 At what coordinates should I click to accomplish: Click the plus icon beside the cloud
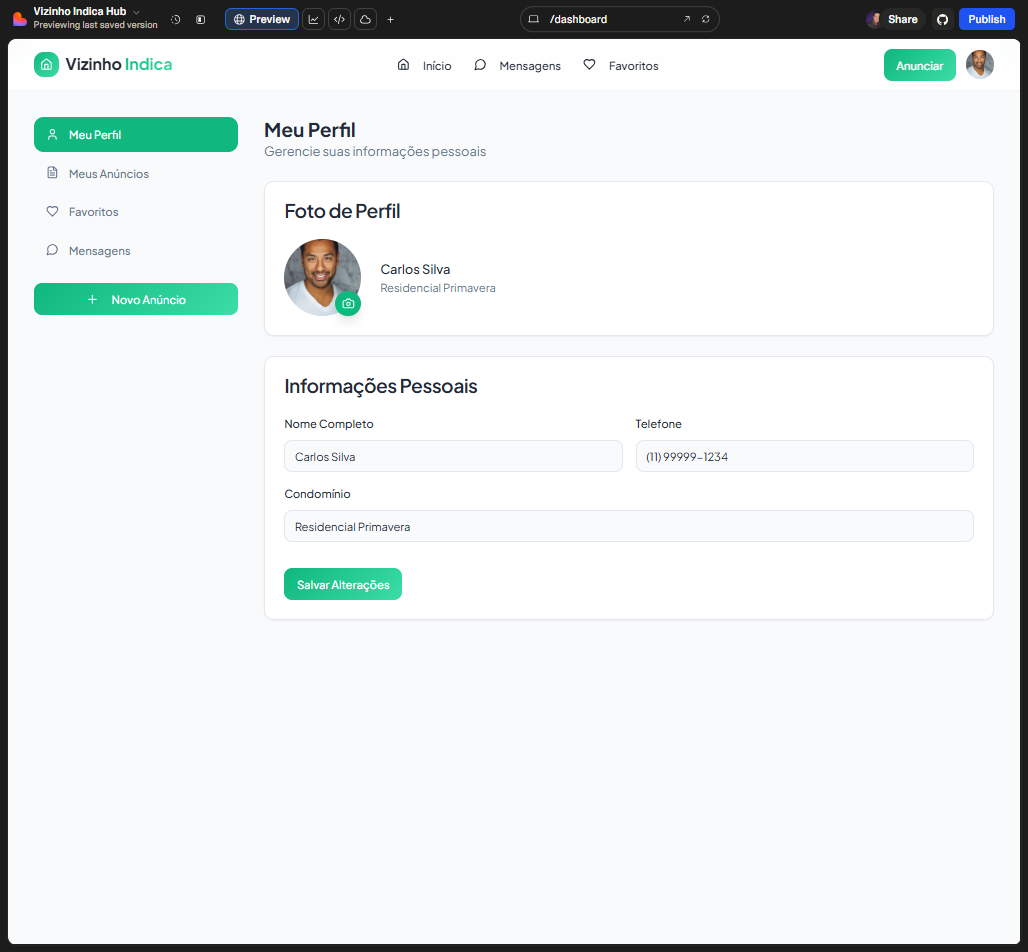(x=390, y=19)
